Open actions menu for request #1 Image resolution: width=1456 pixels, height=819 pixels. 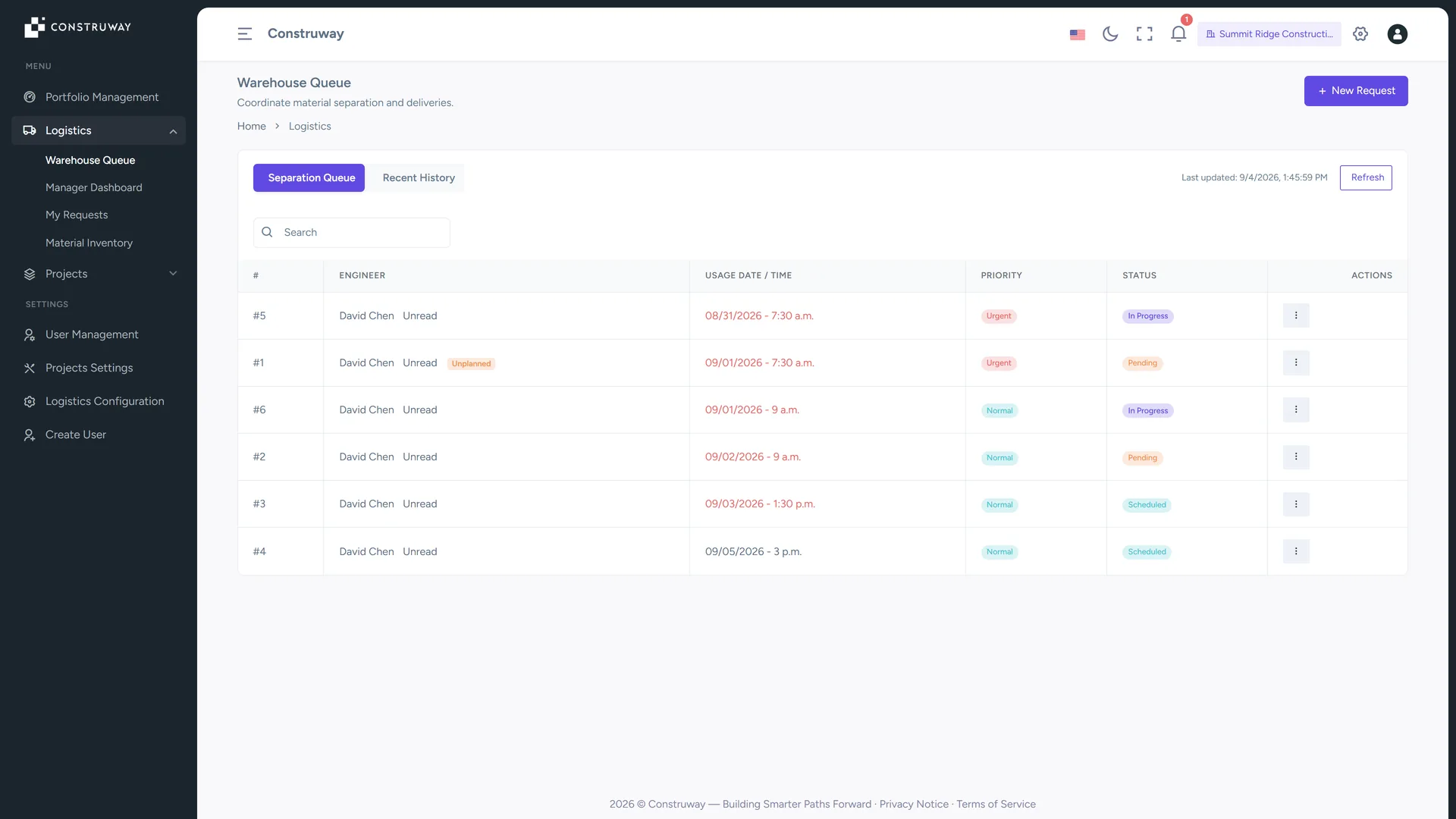[1296, 363]
